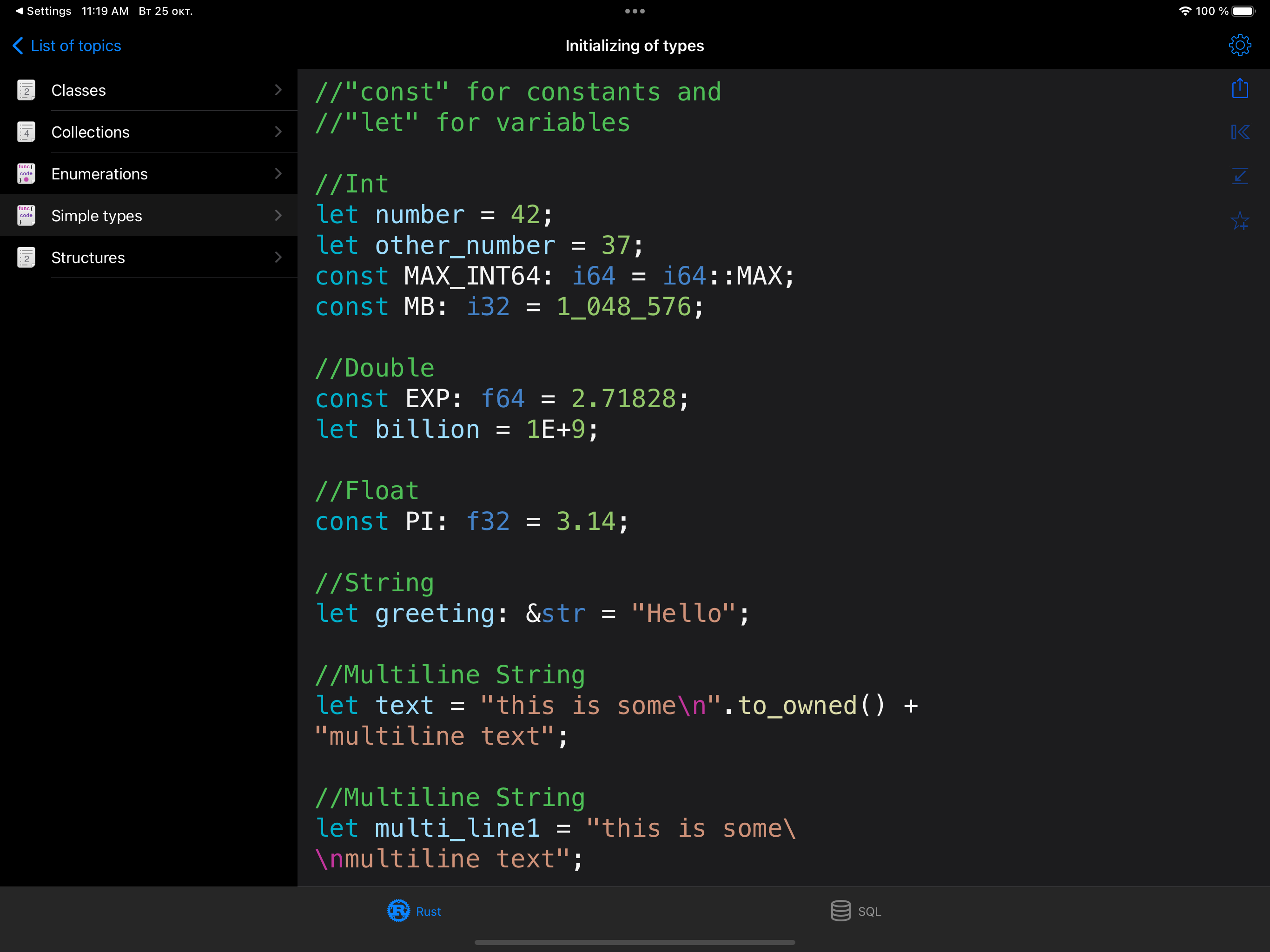Click the Initializing of types title

tap(635, 46)
